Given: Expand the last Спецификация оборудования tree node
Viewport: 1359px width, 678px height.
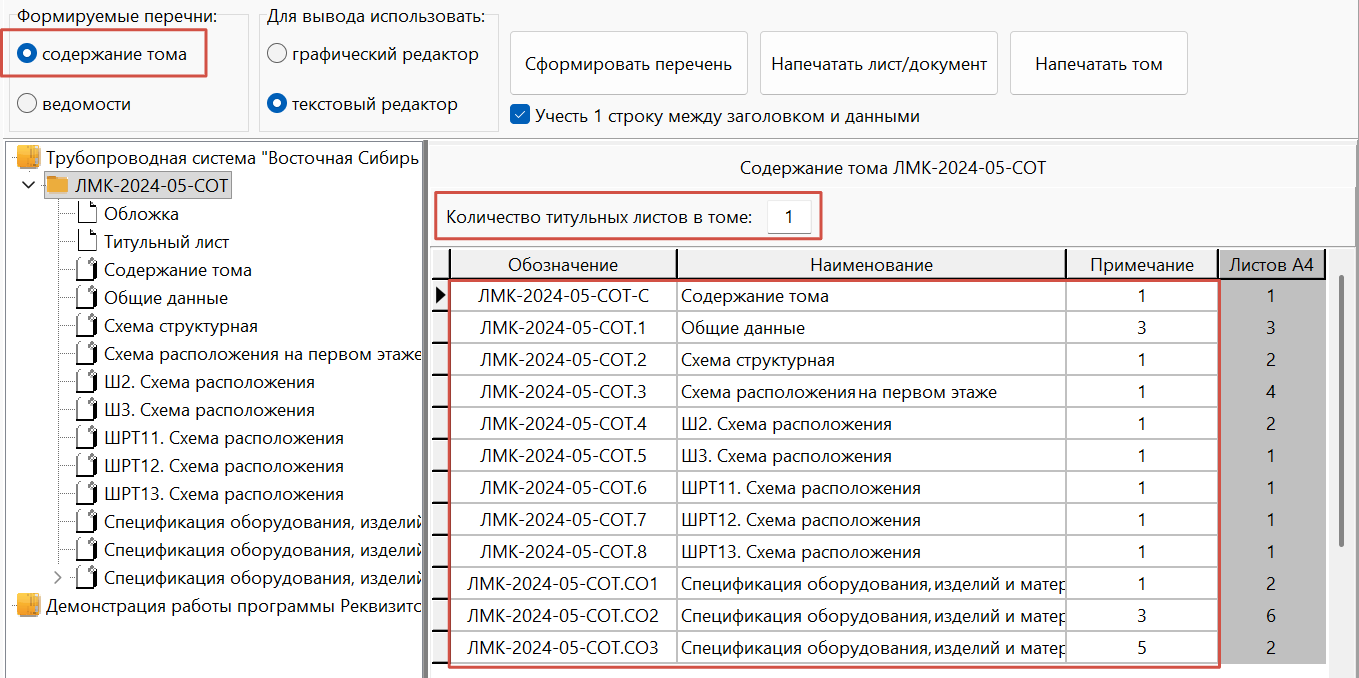Looking at the screenshot, I should pos(57,577).
